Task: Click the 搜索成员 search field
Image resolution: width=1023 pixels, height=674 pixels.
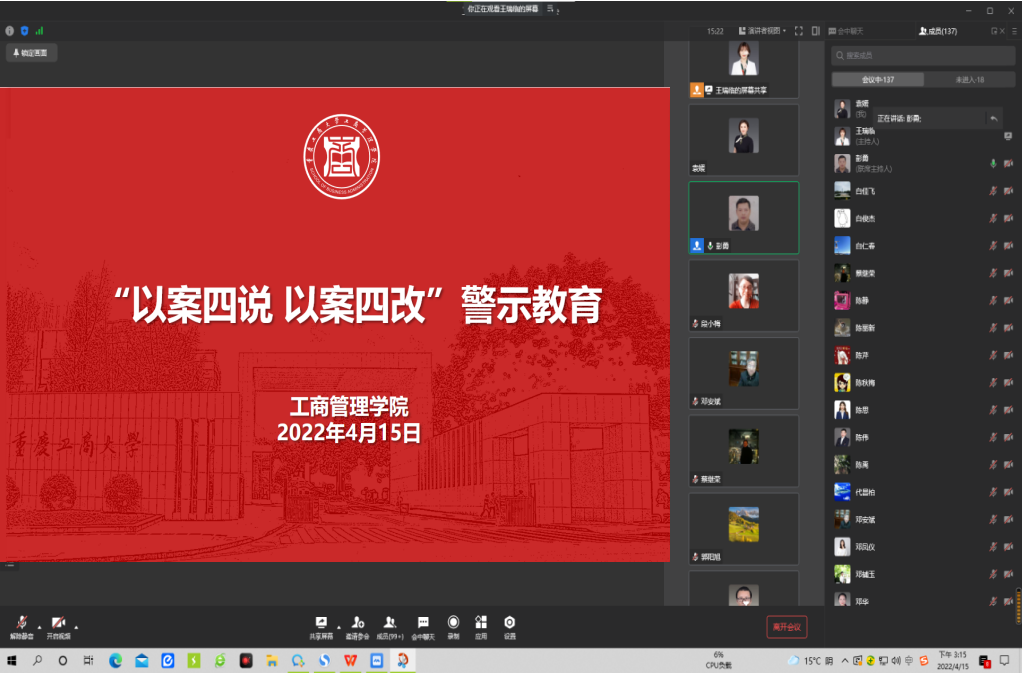Action: click(925, 55)
